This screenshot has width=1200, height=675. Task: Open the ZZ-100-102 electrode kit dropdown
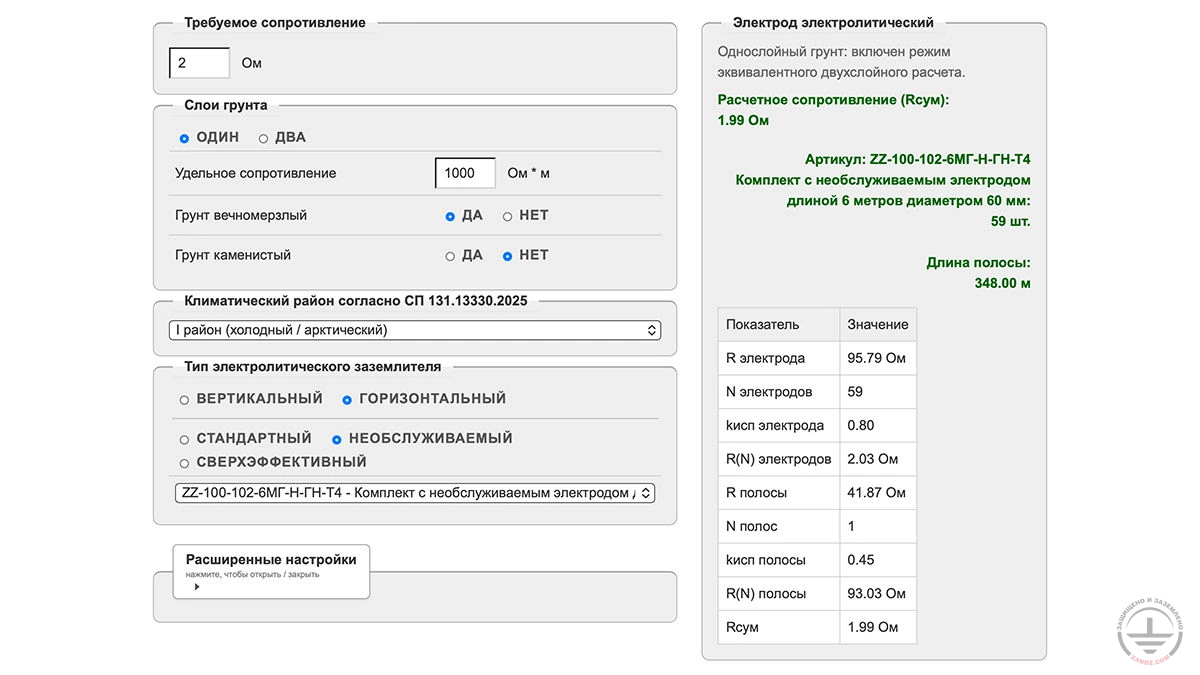(415, 493)
